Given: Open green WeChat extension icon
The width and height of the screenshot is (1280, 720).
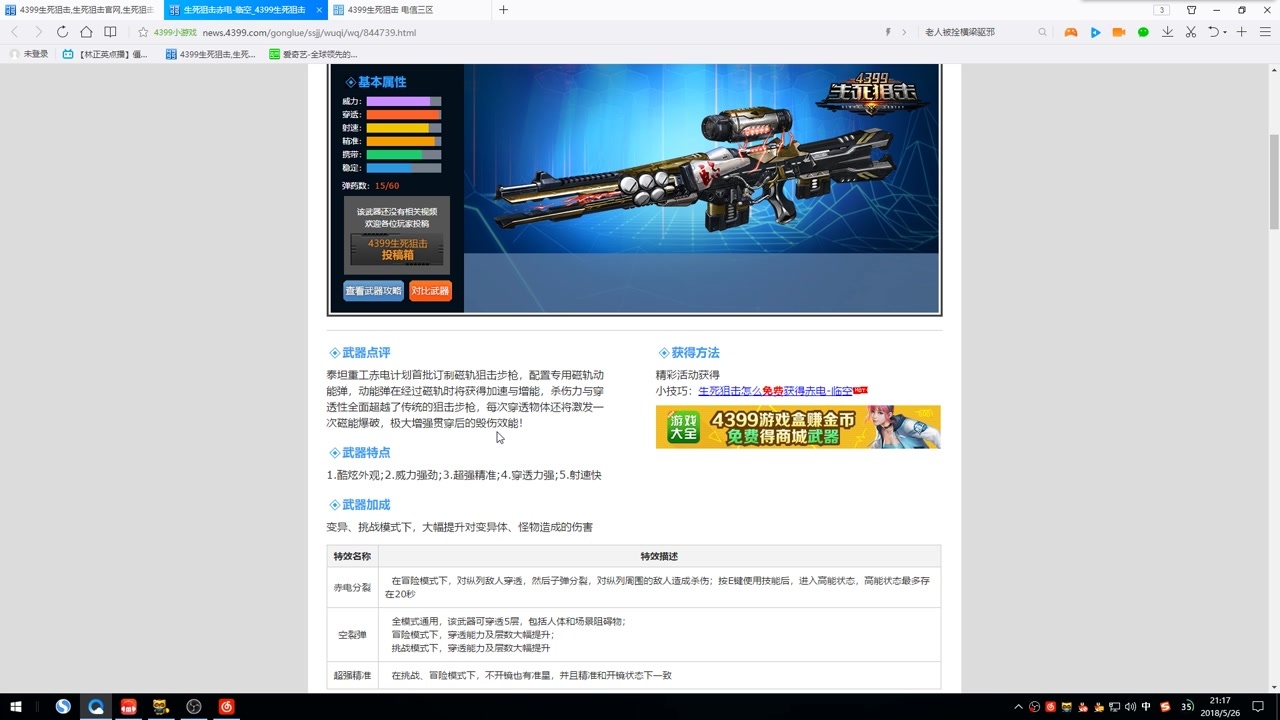Looking at the screenshot, I should (1143, 32).
